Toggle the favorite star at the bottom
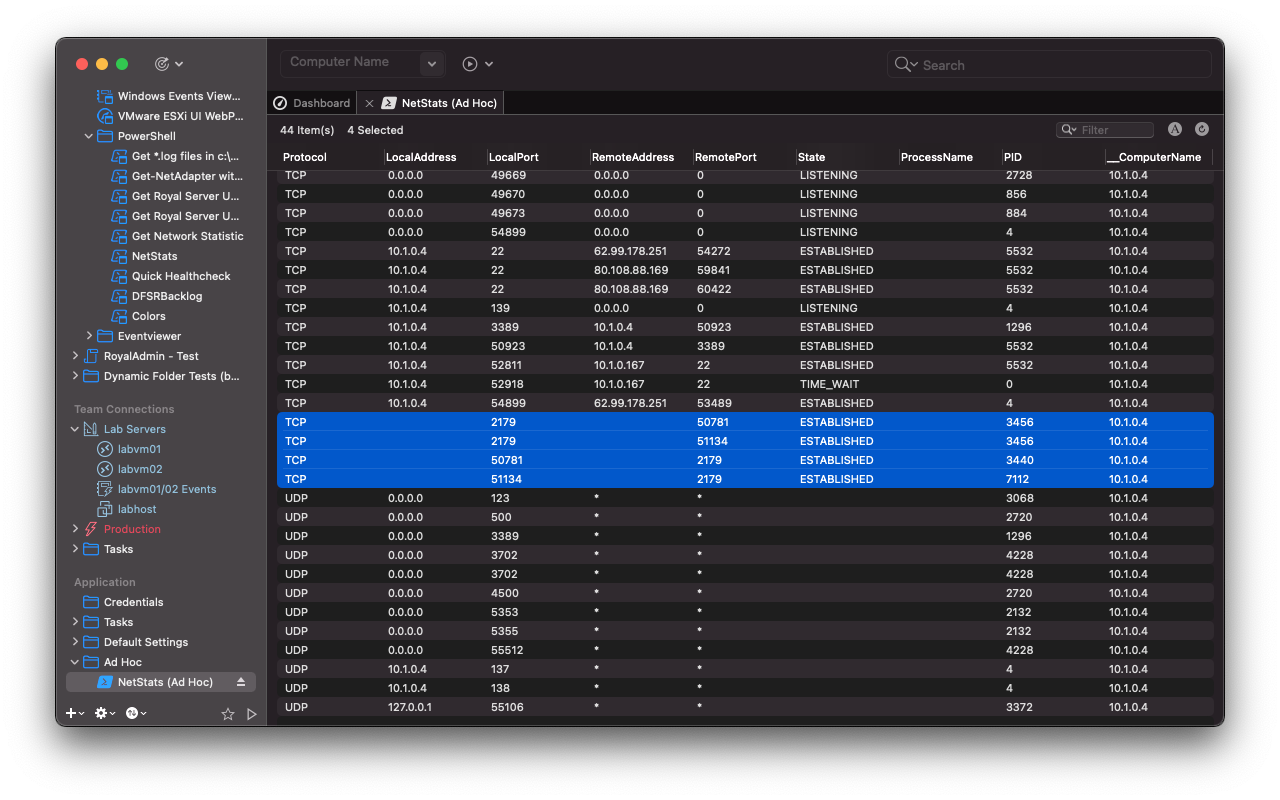The image size is (1280, 800). click(228, 714)
